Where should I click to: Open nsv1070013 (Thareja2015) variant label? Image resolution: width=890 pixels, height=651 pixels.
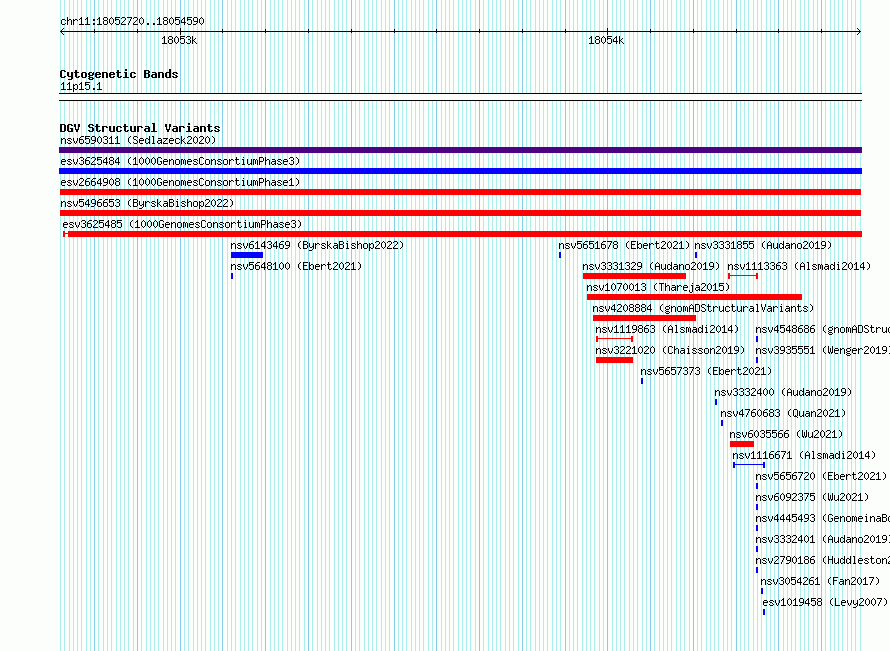pyautogui.click(x=658, y=287)
